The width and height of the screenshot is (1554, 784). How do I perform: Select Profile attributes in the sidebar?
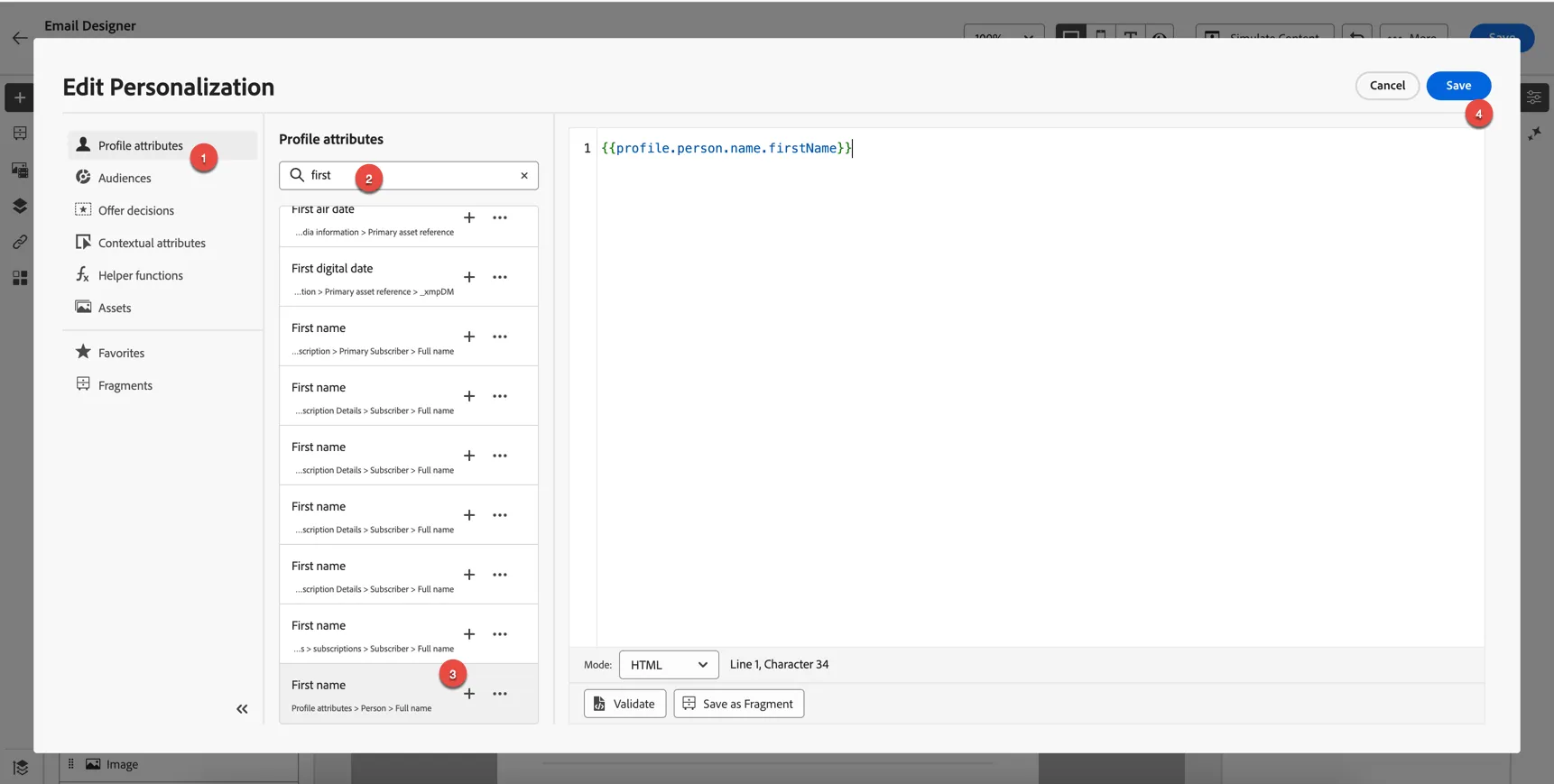pos(162,145)
